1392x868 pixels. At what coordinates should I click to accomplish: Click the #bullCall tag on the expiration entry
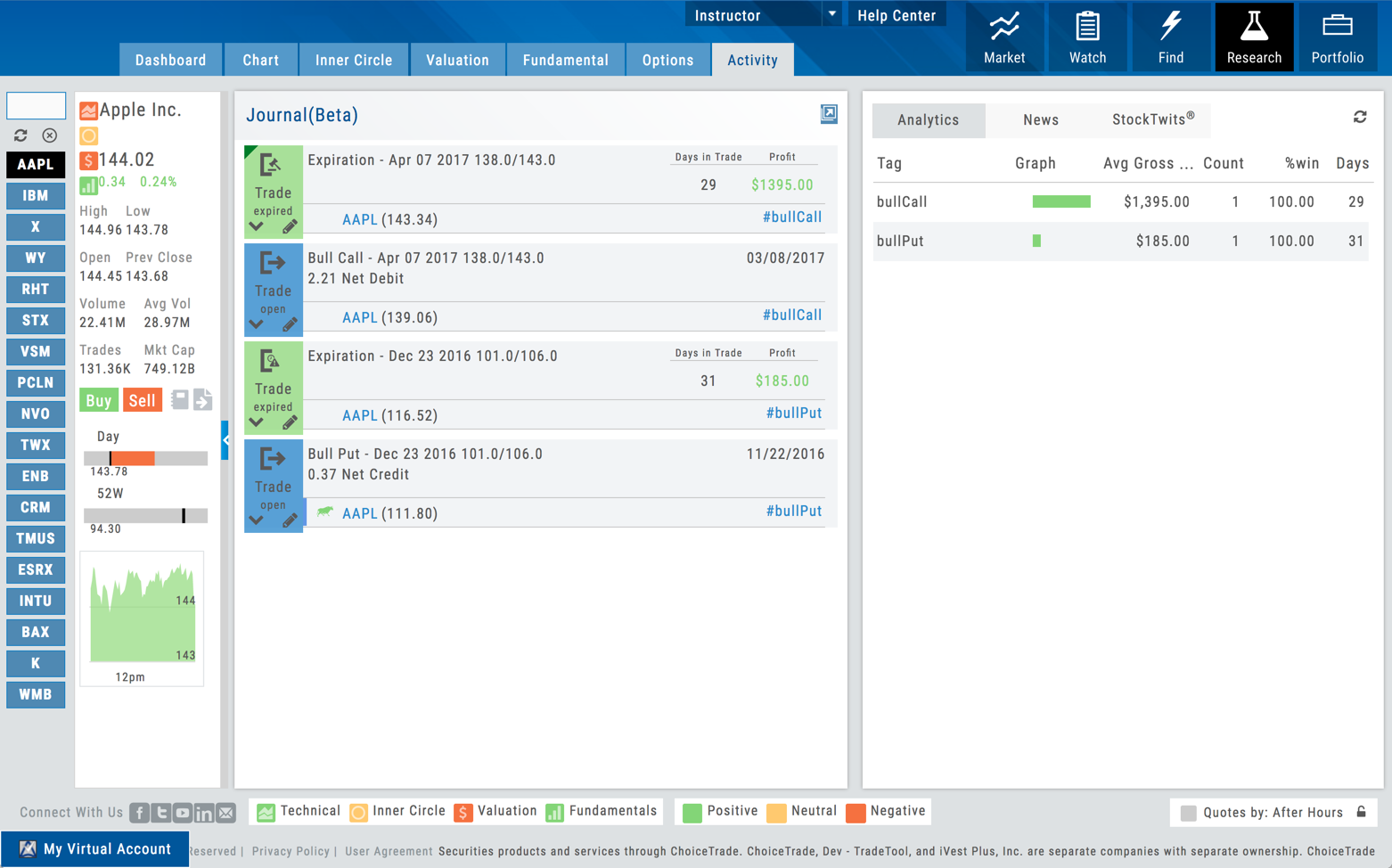[792, 217]
